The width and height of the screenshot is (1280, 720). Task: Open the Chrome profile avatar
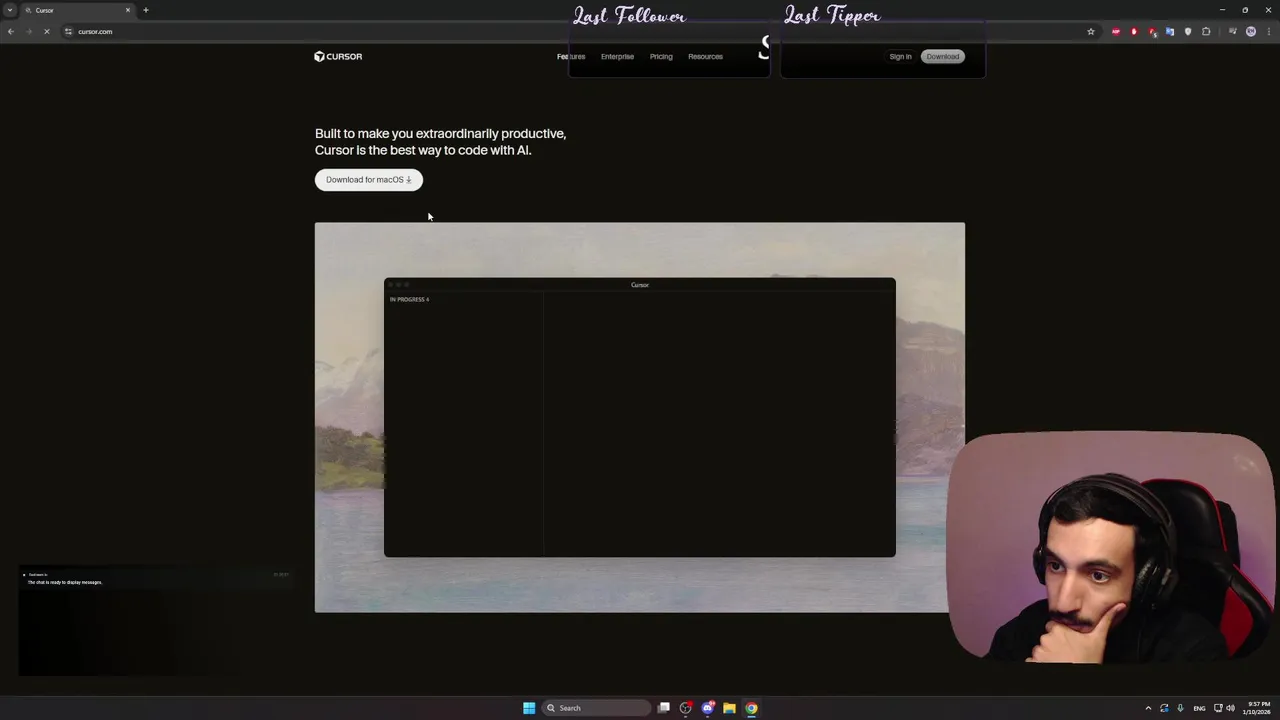coord(1251,31)
